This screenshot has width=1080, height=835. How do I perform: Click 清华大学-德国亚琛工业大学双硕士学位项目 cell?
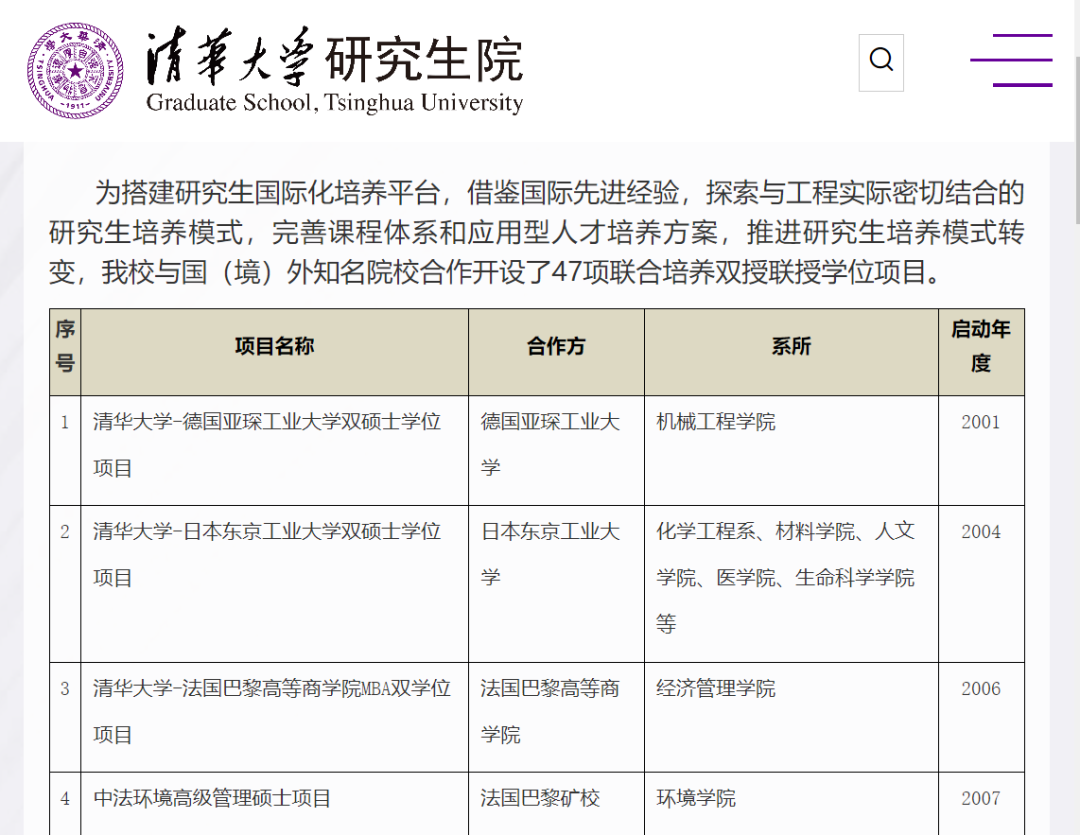click(x=275, y=451)
